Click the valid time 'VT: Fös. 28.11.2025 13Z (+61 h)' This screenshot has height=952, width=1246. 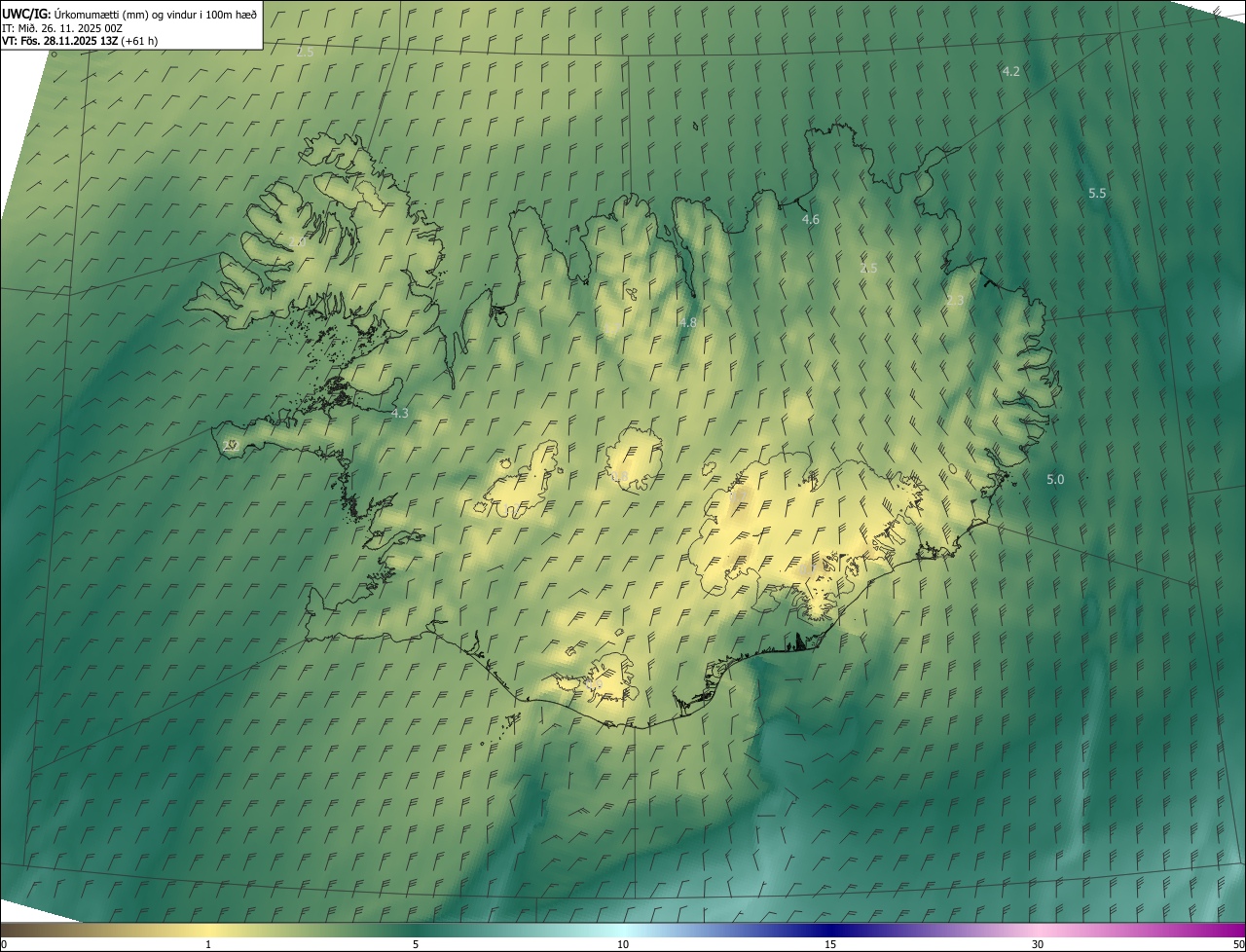click(80, 41)
